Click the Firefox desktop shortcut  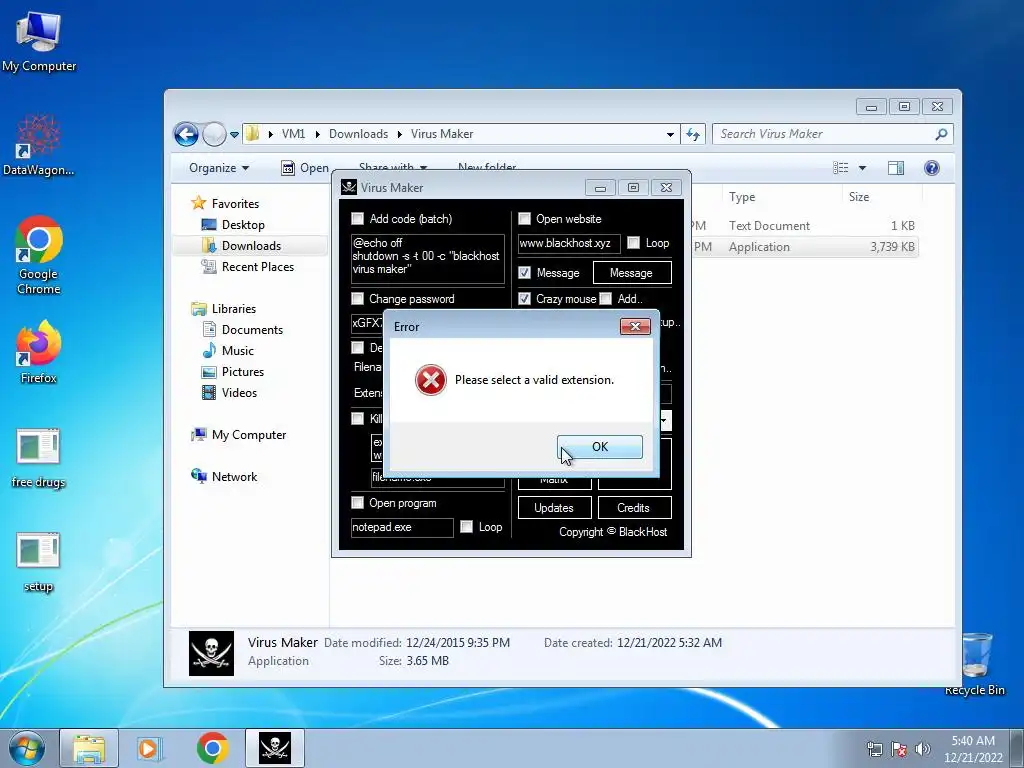point(39,352)
